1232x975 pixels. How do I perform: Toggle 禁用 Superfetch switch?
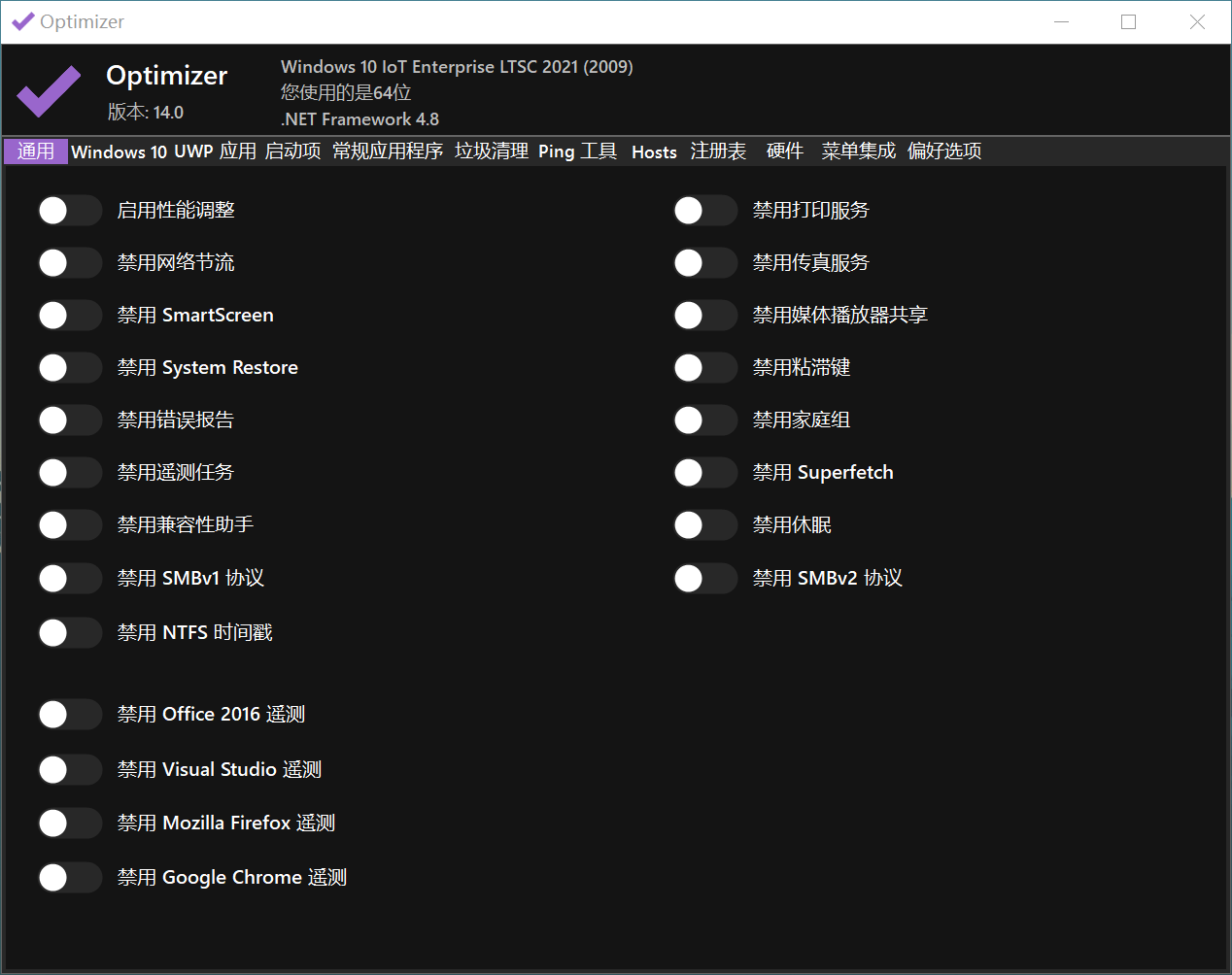pos(705,473)
